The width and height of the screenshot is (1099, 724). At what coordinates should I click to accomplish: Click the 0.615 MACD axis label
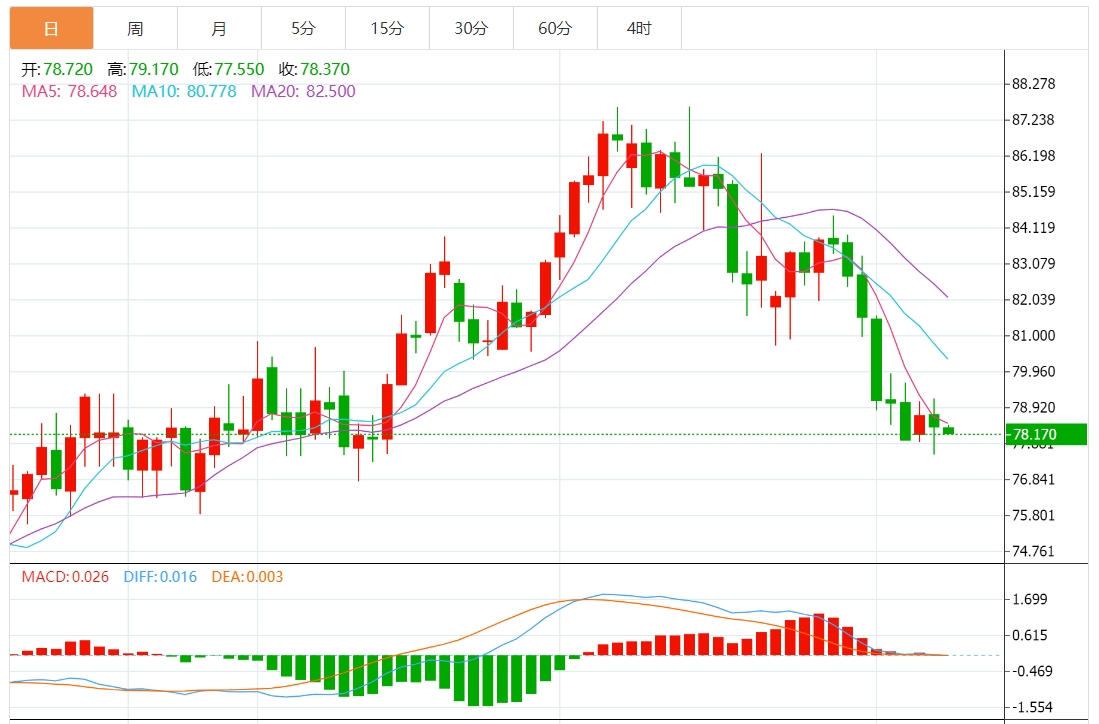(x=1030, y=635)
